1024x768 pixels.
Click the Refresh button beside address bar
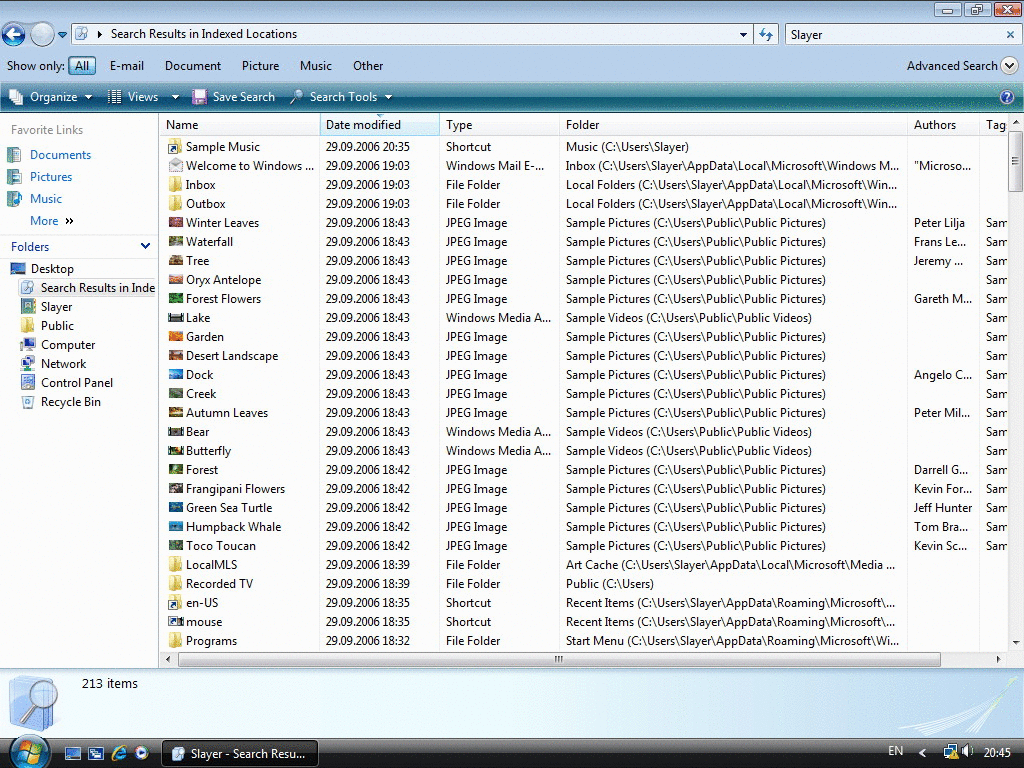point(765,34)
